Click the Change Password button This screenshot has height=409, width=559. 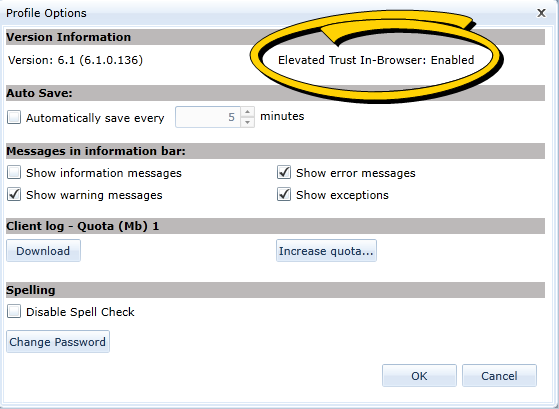pos(58,342)
